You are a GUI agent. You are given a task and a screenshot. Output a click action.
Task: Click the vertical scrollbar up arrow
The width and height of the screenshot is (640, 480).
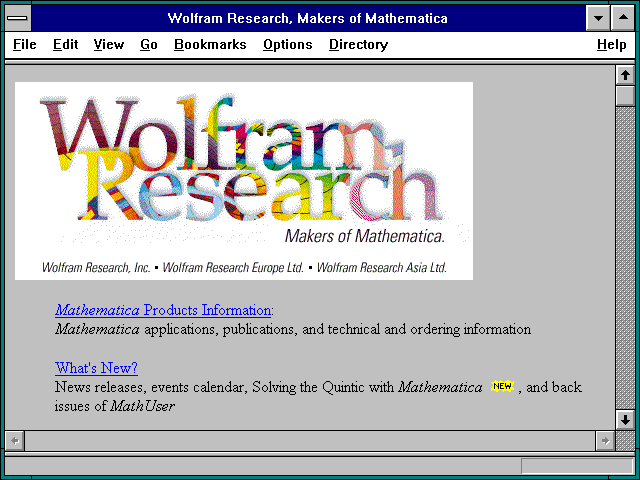(x=625, y=75)
